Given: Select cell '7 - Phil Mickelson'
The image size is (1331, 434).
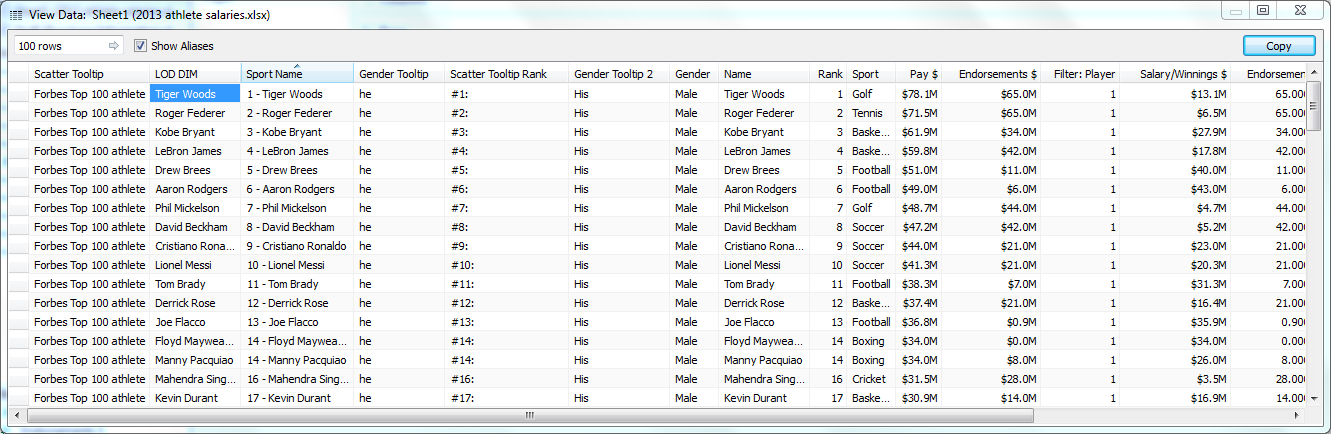Looking at the screenshot, I should [297, 208].
